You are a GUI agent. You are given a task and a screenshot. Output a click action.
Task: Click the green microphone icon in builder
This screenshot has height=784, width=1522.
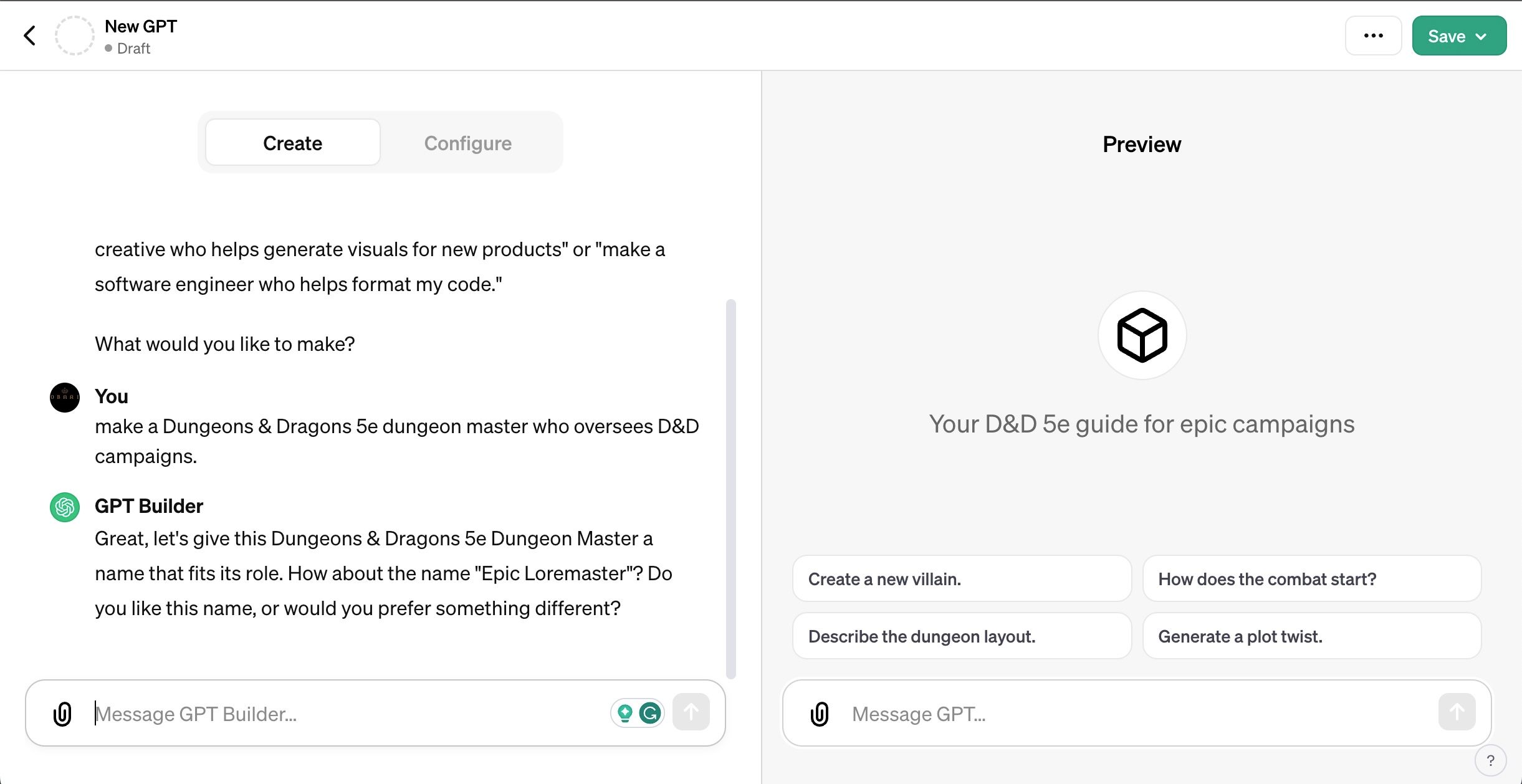click(625, 713)
